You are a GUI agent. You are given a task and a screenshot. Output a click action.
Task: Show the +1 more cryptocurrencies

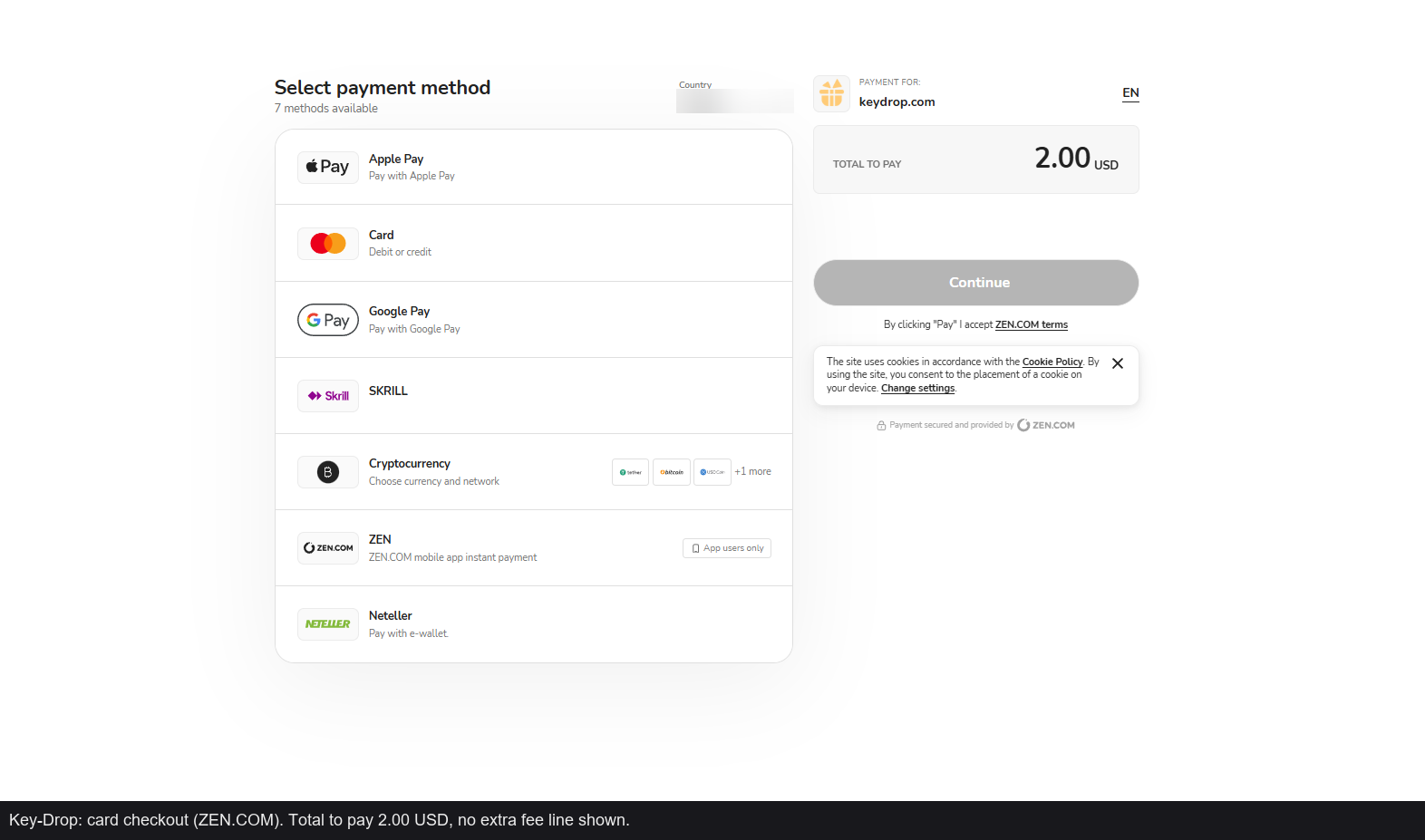coord(753,471)
